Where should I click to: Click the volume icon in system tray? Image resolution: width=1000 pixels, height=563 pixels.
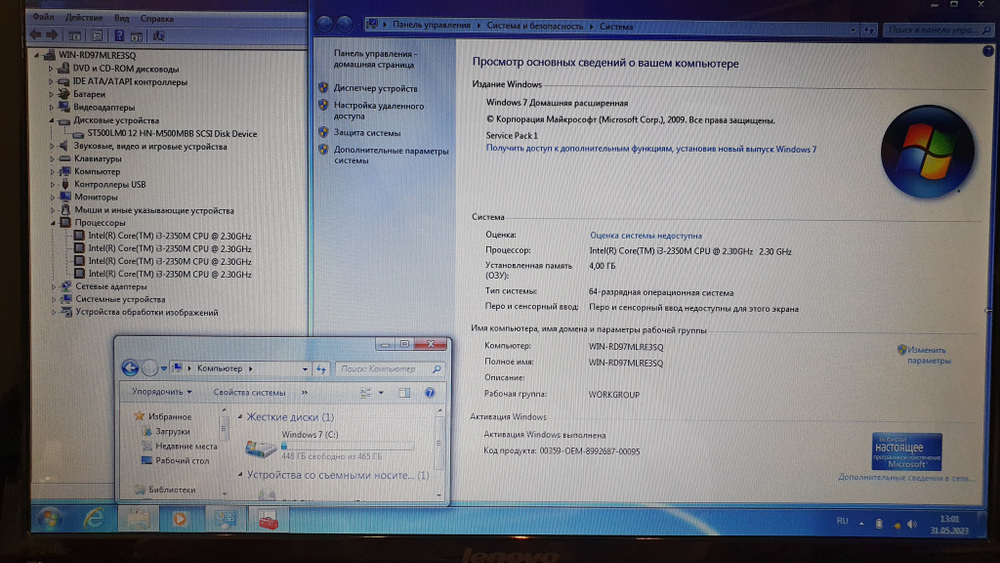[x=912, y=524]
